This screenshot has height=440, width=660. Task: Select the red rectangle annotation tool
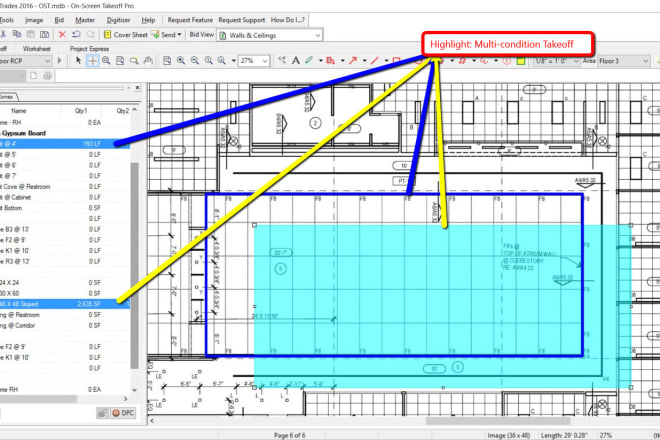[x=396, y=61]
